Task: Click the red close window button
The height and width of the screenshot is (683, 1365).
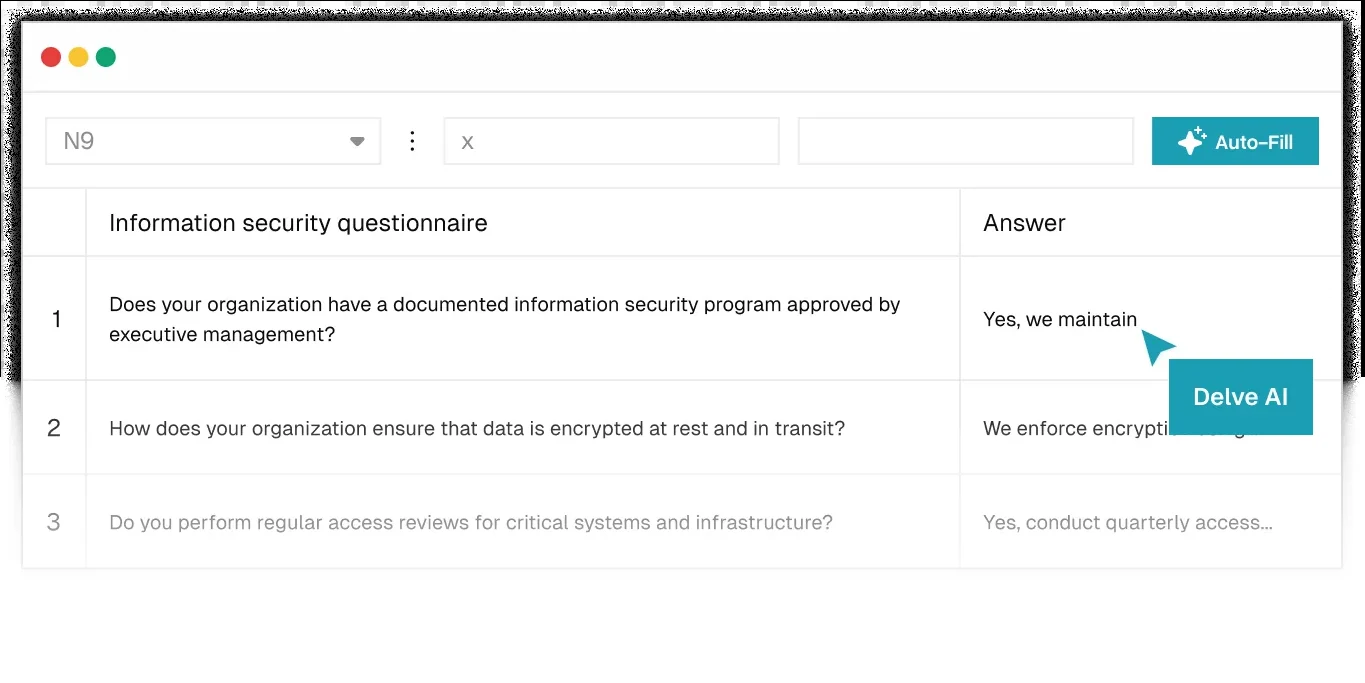Action: tap(51, 57)
